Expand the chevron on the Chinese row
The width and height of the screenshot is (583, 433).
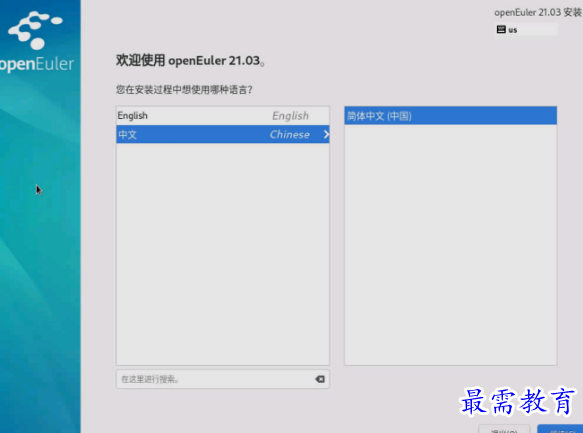pyautogui.click(x=326, y=134)
